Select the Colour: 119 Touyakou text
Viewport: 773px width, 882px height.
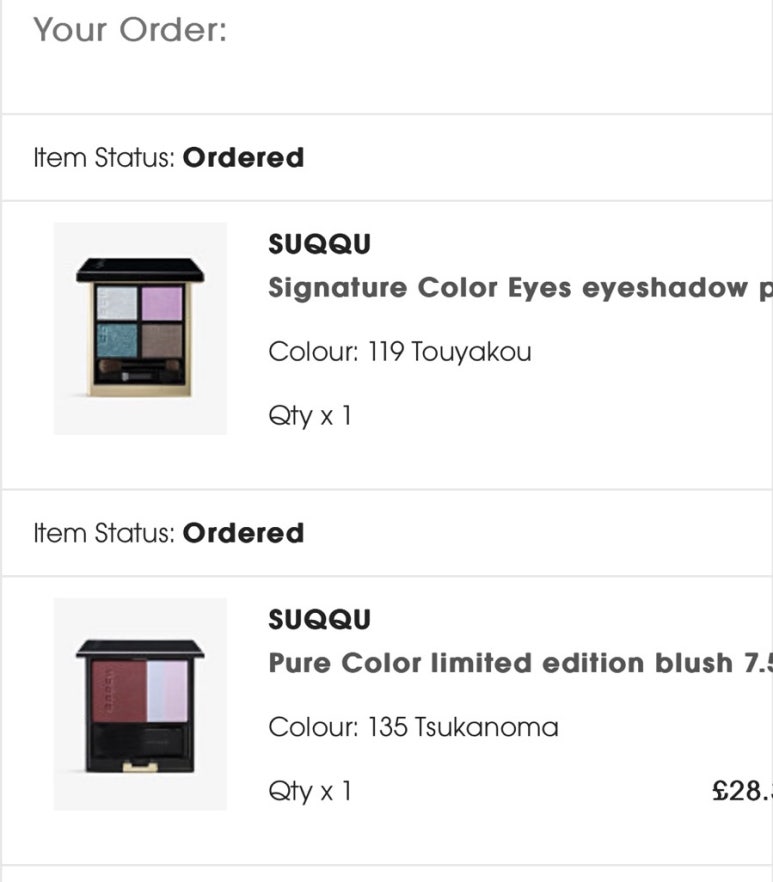click(400, 352)
